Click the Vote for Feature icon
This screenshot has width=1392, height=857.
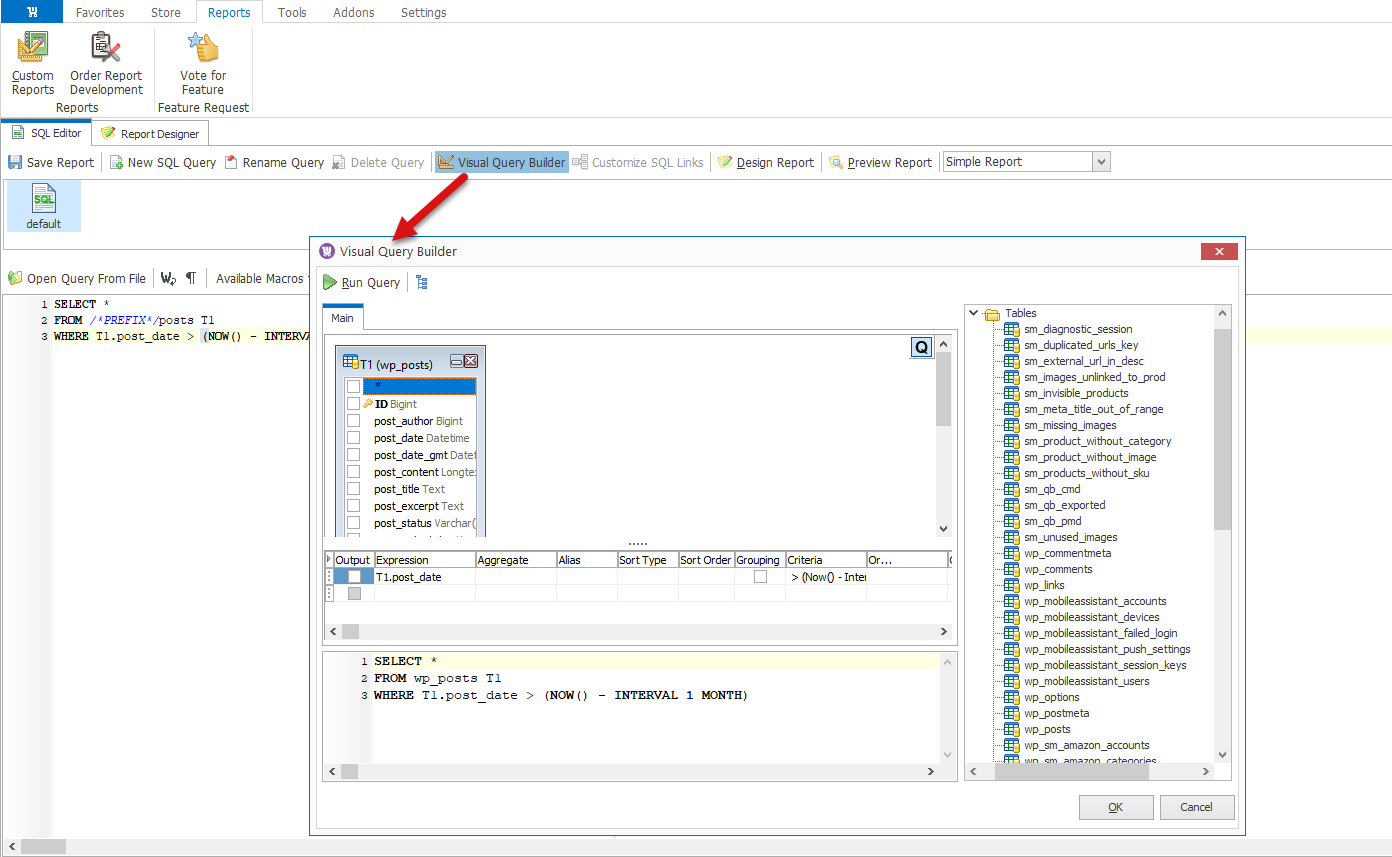[203, 50]
